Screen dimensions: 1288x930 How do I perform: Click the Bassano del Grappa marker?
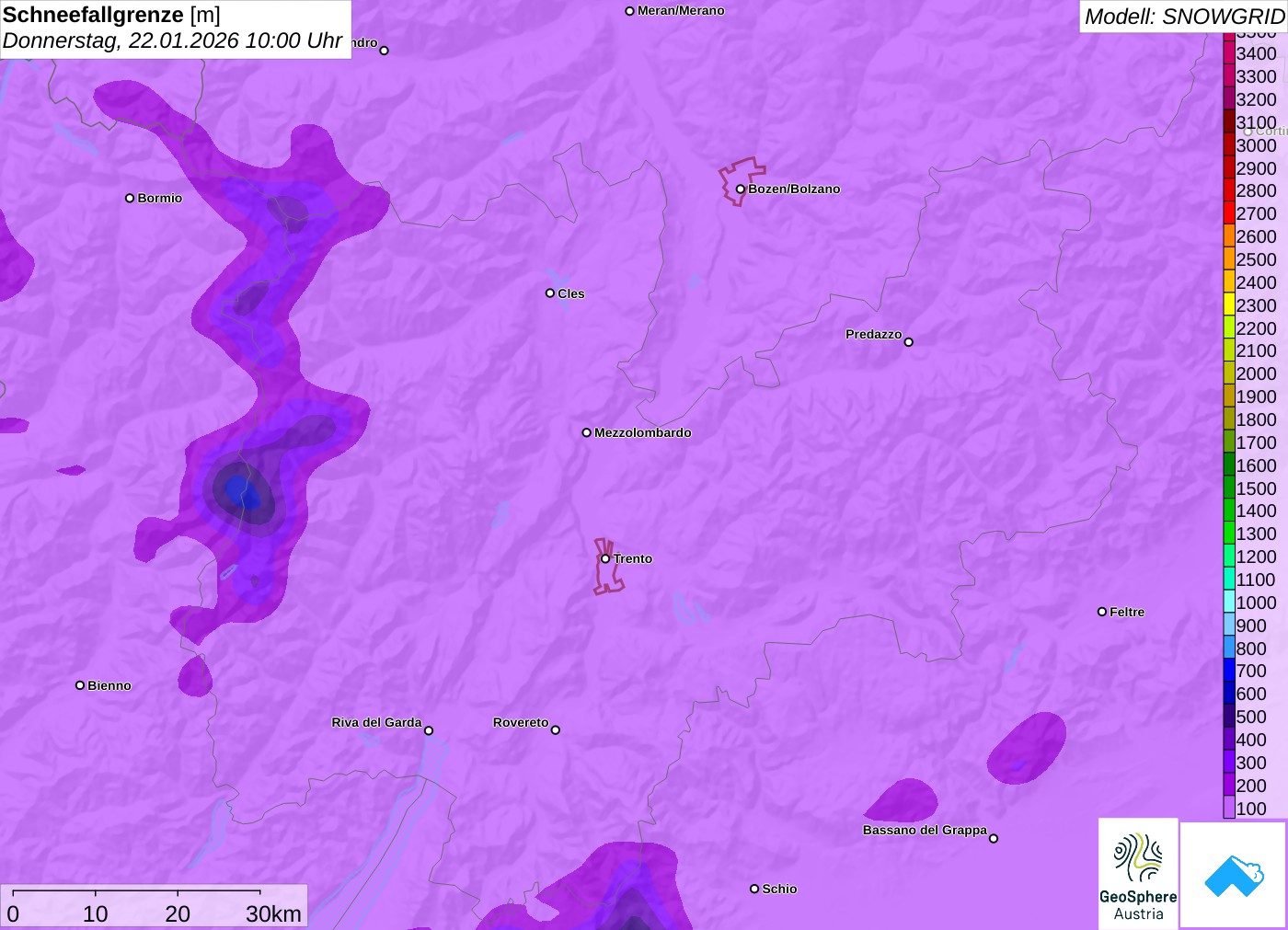994,838
